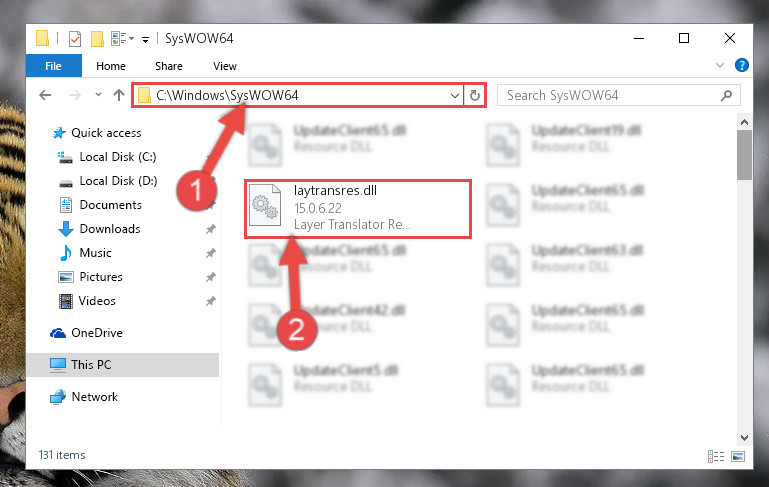Open the recent locations dropdown
This screenshot has width=769, height=487.
98,95
